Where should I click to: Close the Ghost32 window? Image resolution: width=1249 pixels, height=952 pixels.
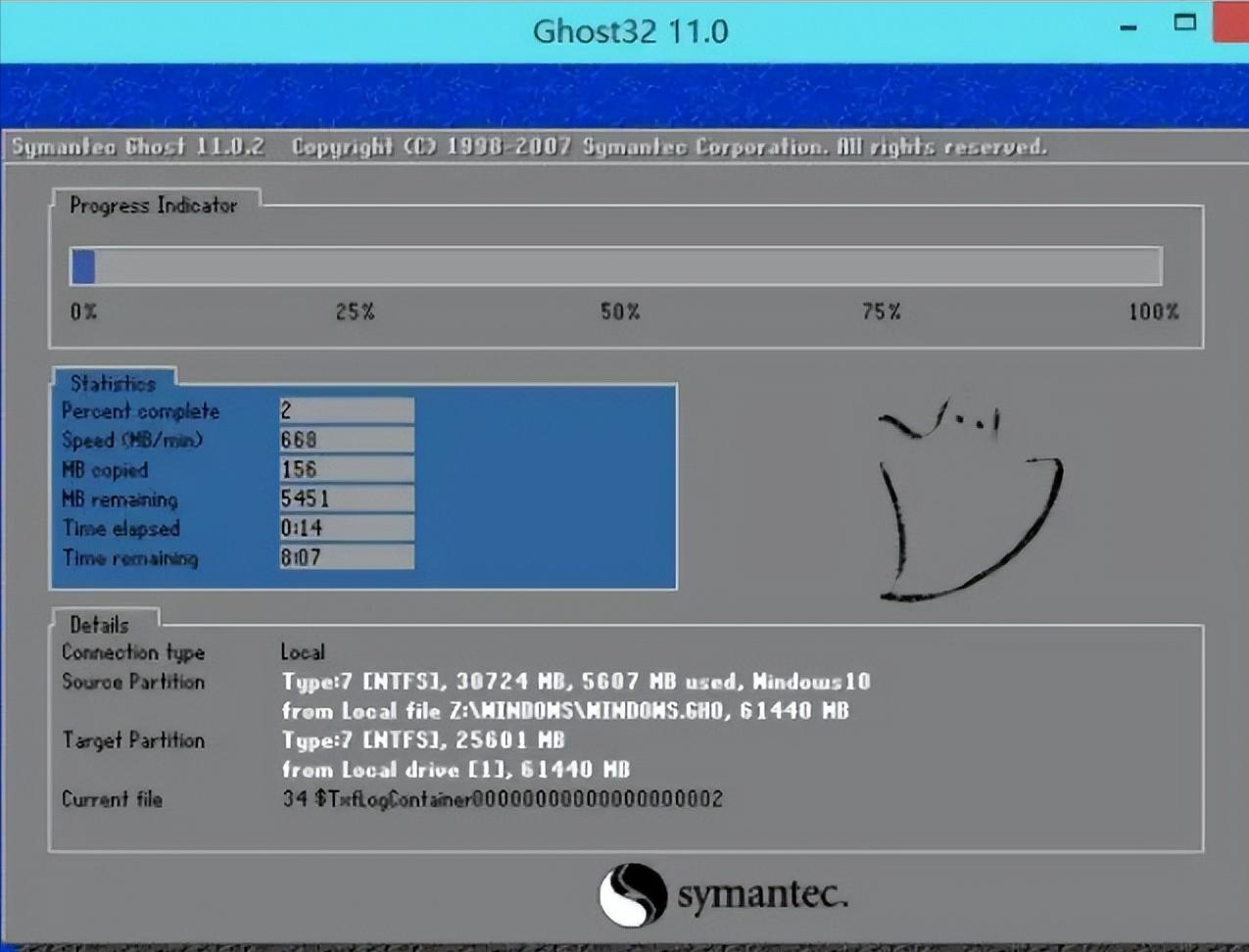click(x=1231, y=22)
